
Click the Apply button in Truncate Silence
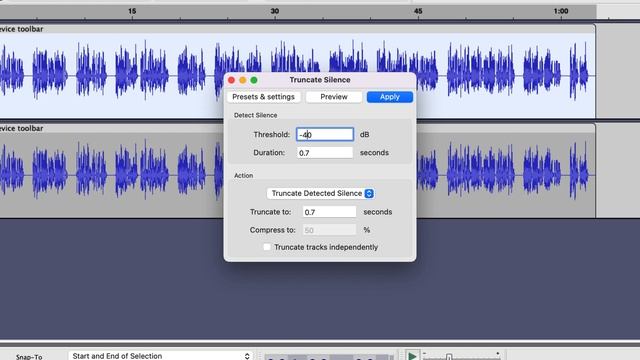click(x=389, y=97)
